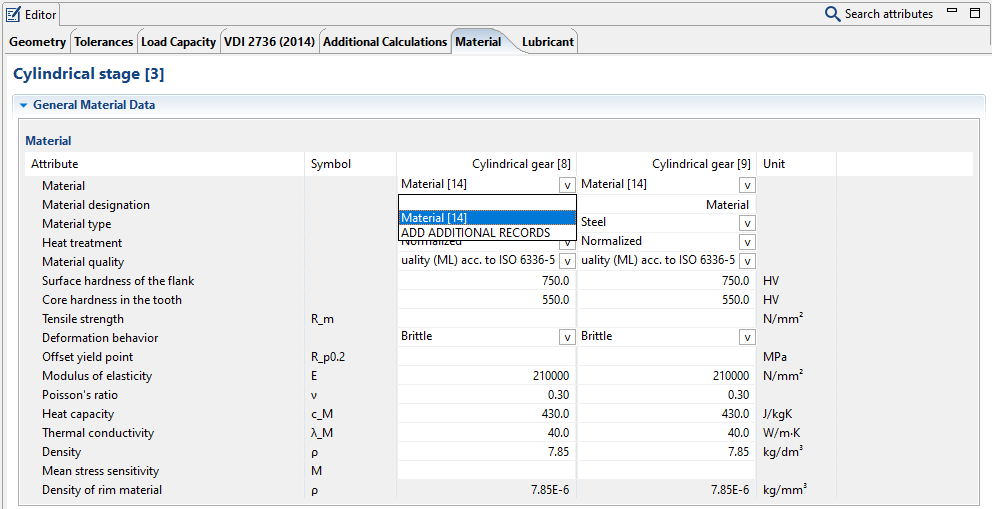Click the Search attributes magnifier icon
The width and height of the screenshot is (992, 509).
pyautogui.click(x=832, y=14)
